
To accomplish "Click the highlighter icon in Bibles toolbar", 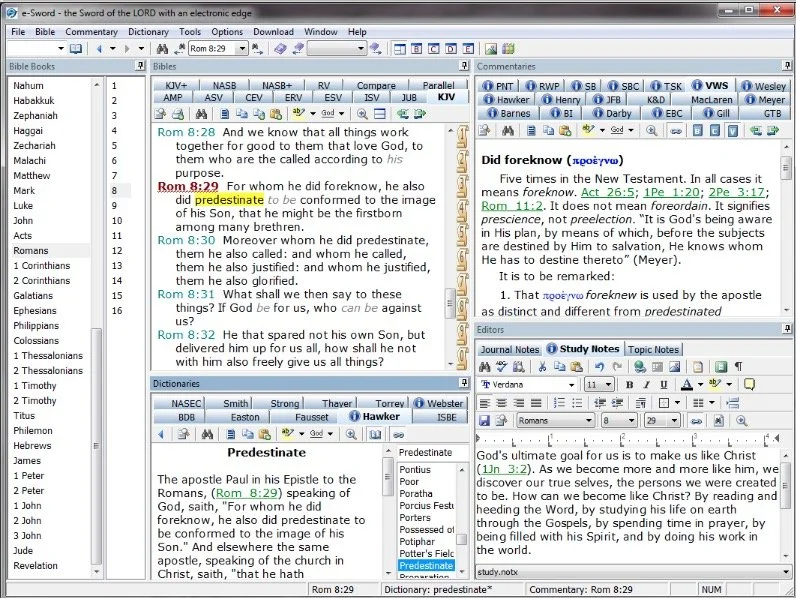I will click(298, 113).
